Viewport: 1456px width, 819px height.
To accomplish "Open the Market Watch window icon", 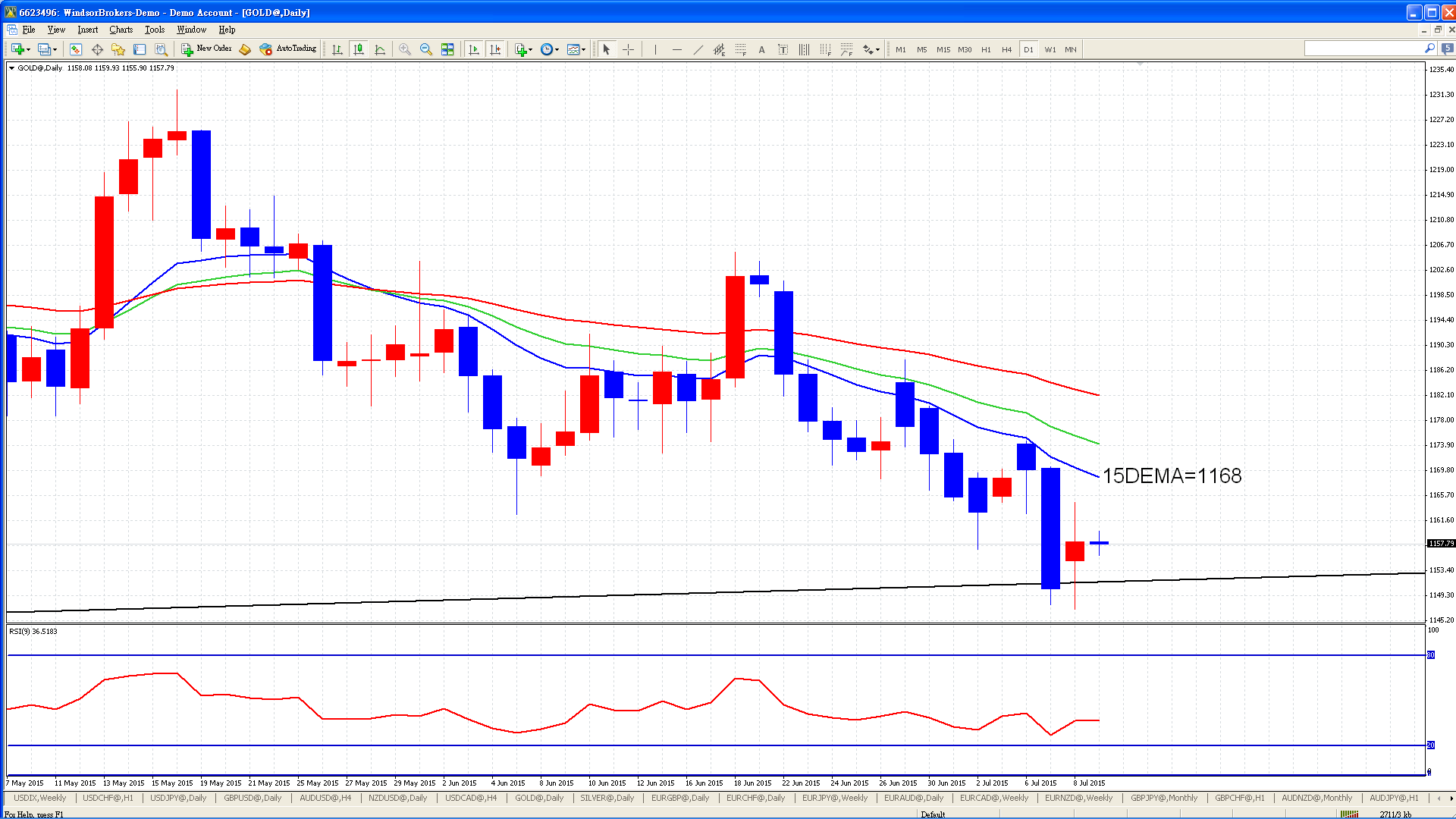I will tap(76, 49).
